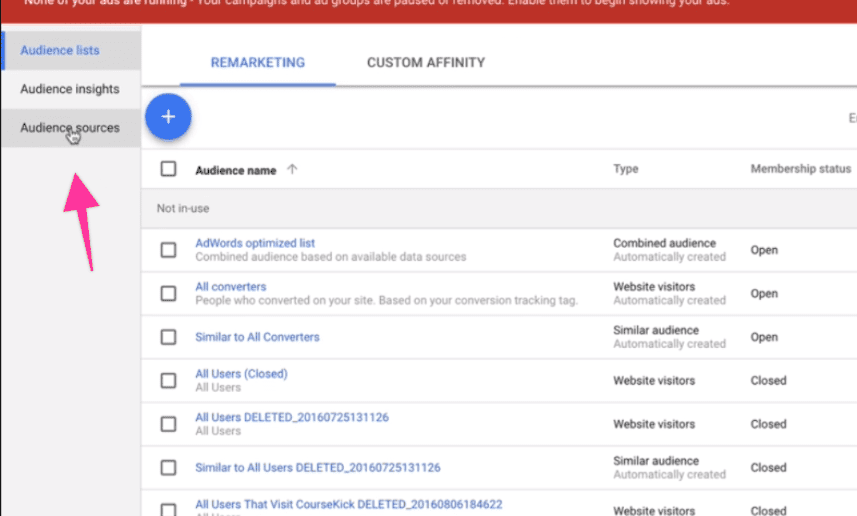Click the blue plus add audience button
This screenshot has height=516, width=857.
point(168,116)
